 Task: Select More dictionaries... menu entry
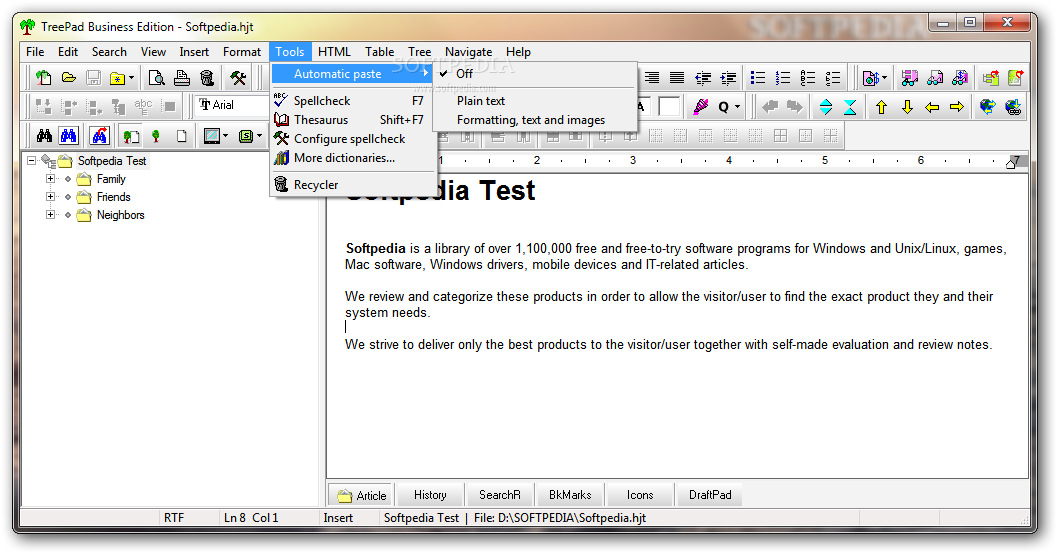(x=352, y=158)
